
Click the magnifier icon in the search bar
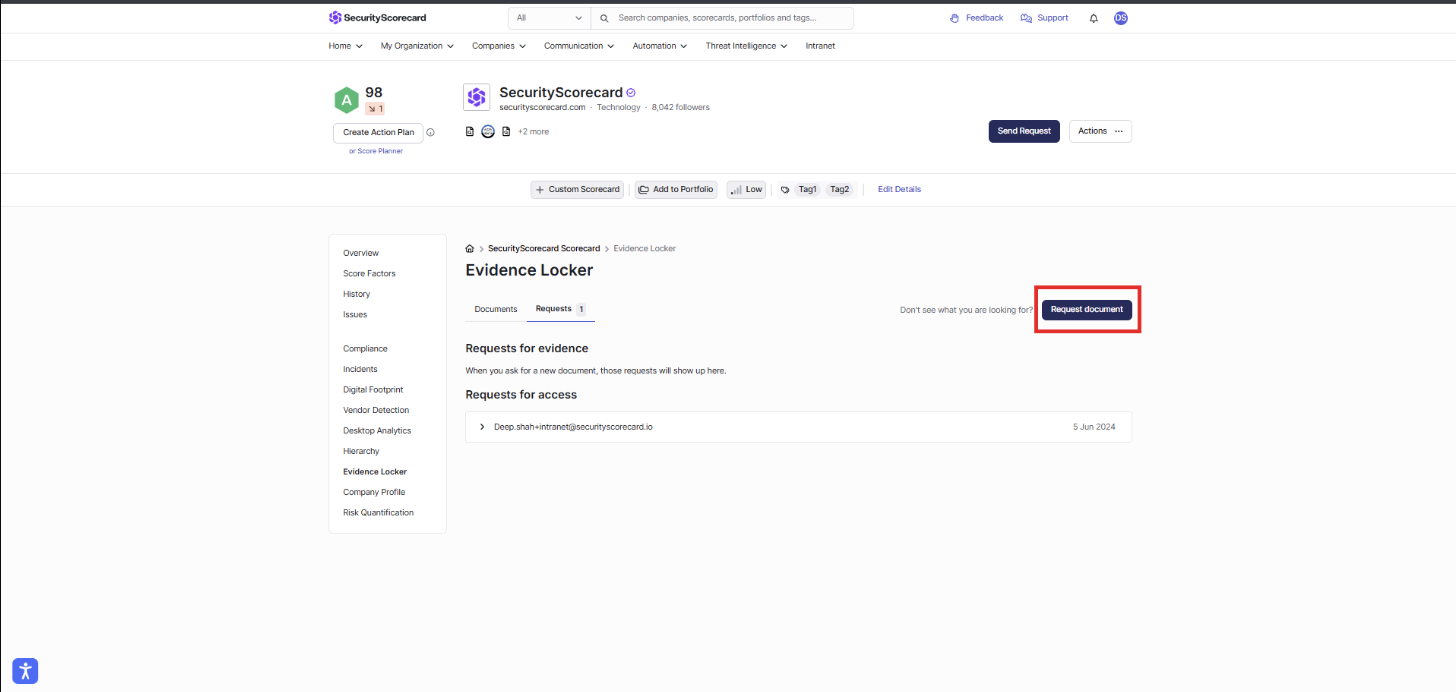pos(605,18)
